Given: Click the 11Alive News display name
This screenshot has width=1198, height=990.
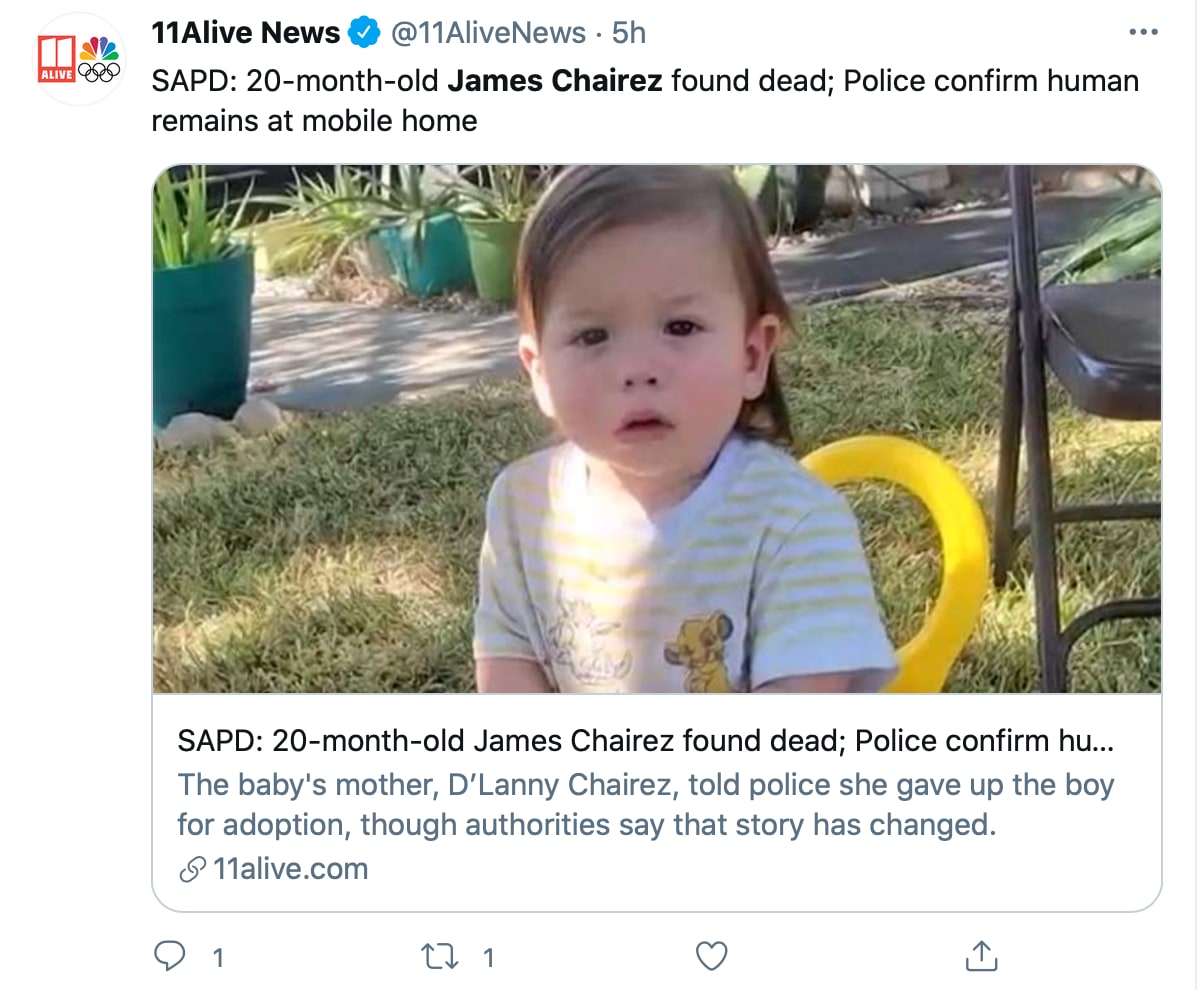Looking at the screenshot, I should click(x=246, y=33).
